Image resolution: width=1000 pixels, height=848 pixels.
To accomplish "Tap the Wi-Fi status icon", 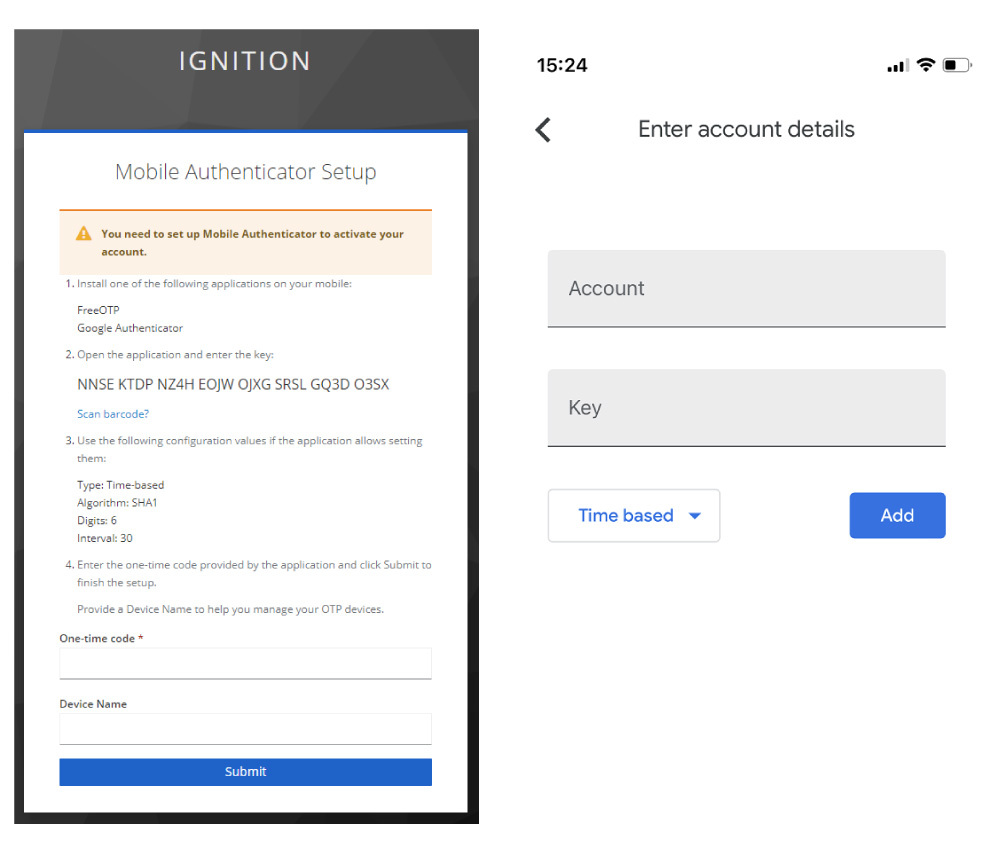I will (926, 65).
